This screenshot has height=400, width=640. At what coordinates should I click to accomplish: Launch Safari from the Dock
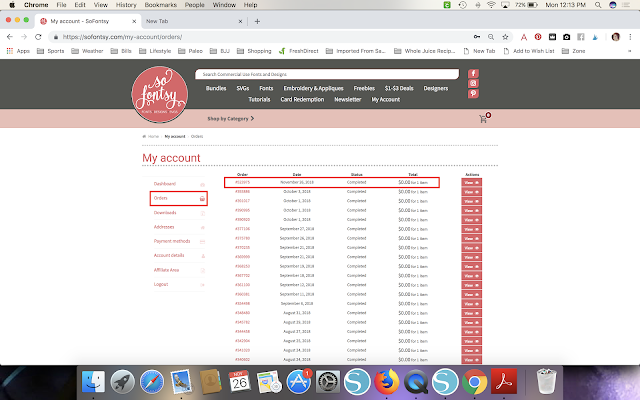152,382
